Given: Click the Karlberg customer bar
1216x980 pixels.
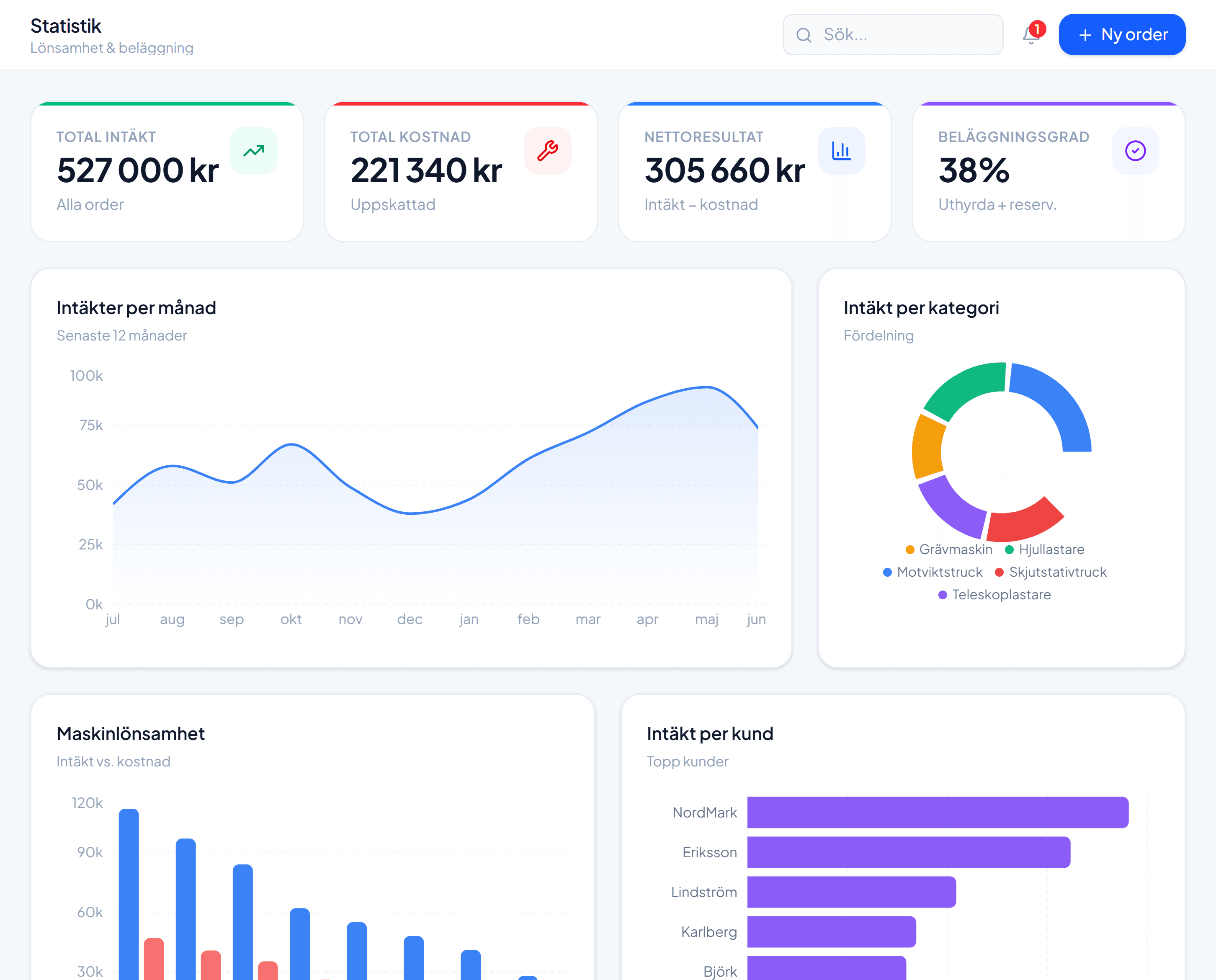Looking at the screenshot, I should click(832, 932).
